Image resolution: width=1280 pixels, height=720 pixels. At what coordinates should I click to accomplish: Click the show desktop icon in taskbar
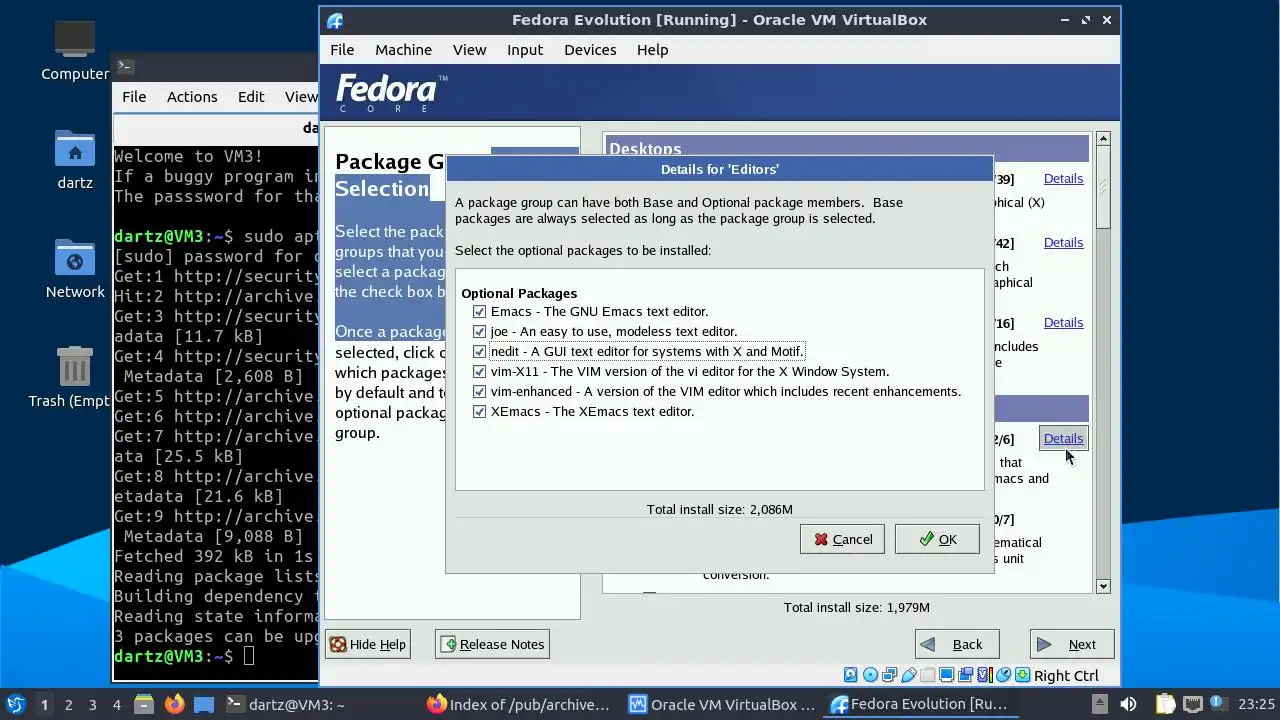pyautogui.click(x=204, y=705)
